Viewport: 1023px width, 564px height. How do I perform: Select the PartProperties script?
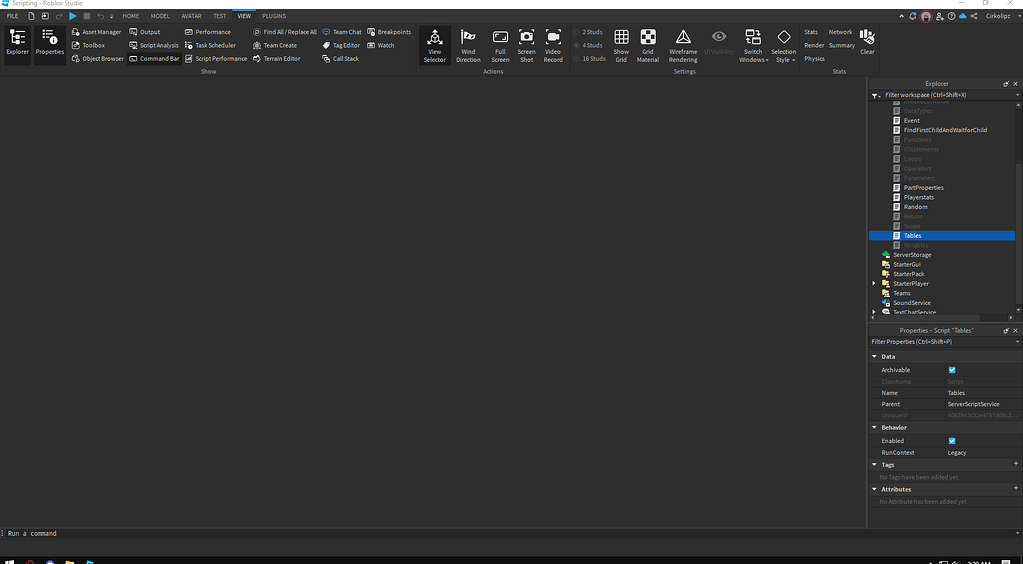(x=923, y=188)
